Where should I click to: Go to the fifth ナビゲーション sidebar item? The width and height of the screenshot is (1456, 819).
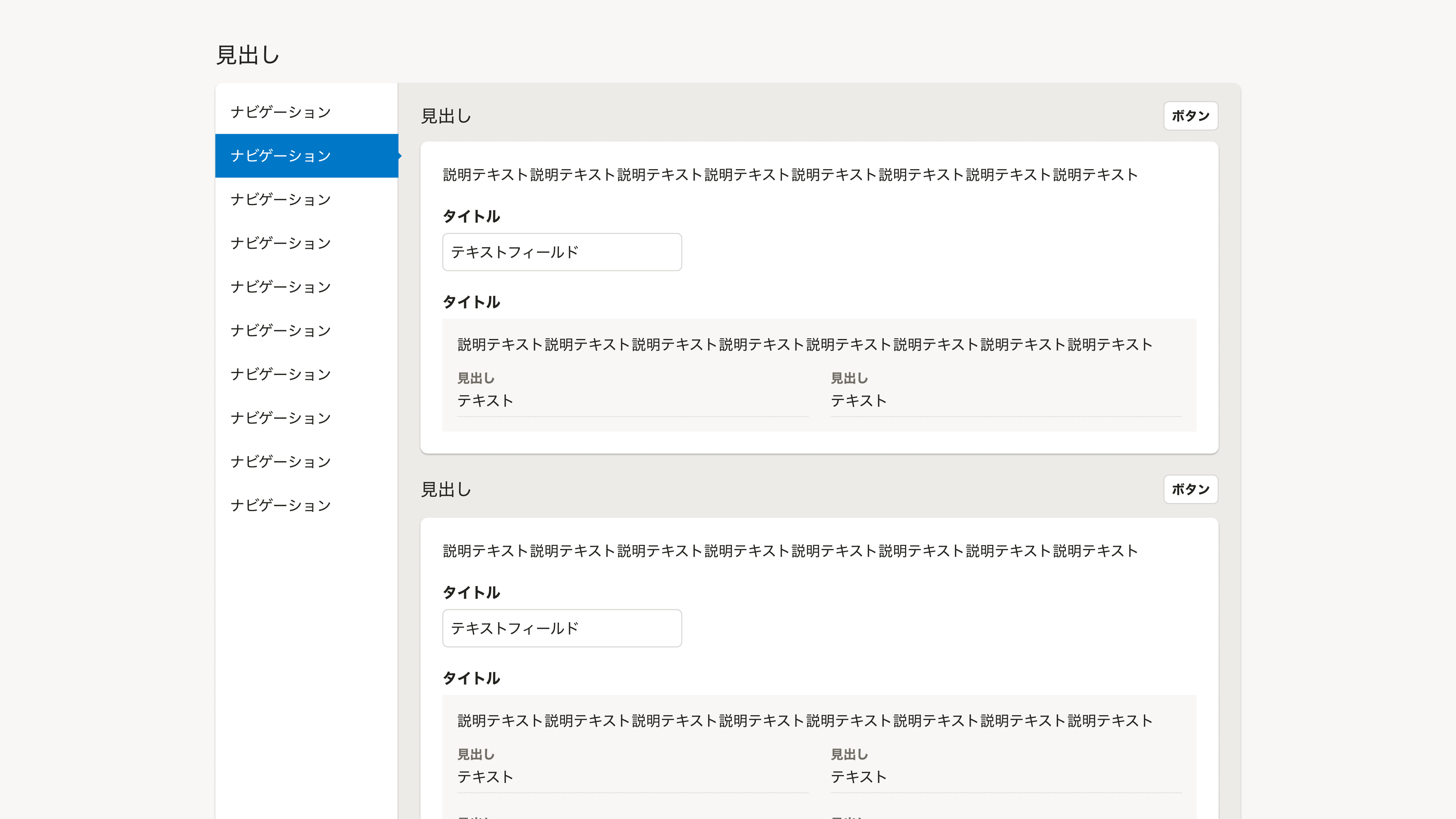click(x=281, y=287)
